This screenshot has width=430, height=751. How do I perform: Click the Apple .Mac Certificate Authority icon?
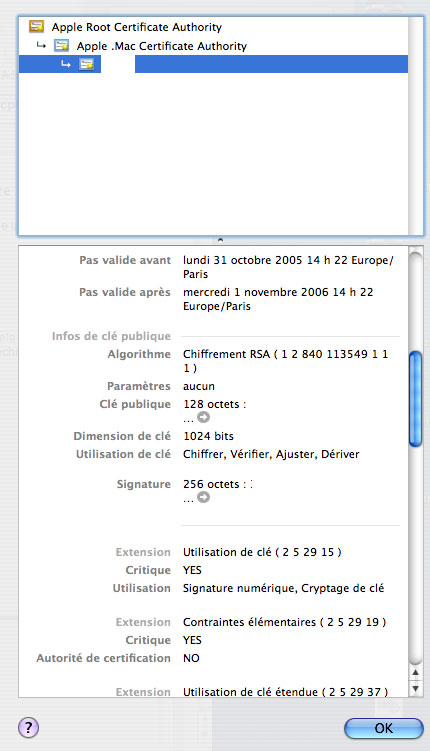point(61,46)
